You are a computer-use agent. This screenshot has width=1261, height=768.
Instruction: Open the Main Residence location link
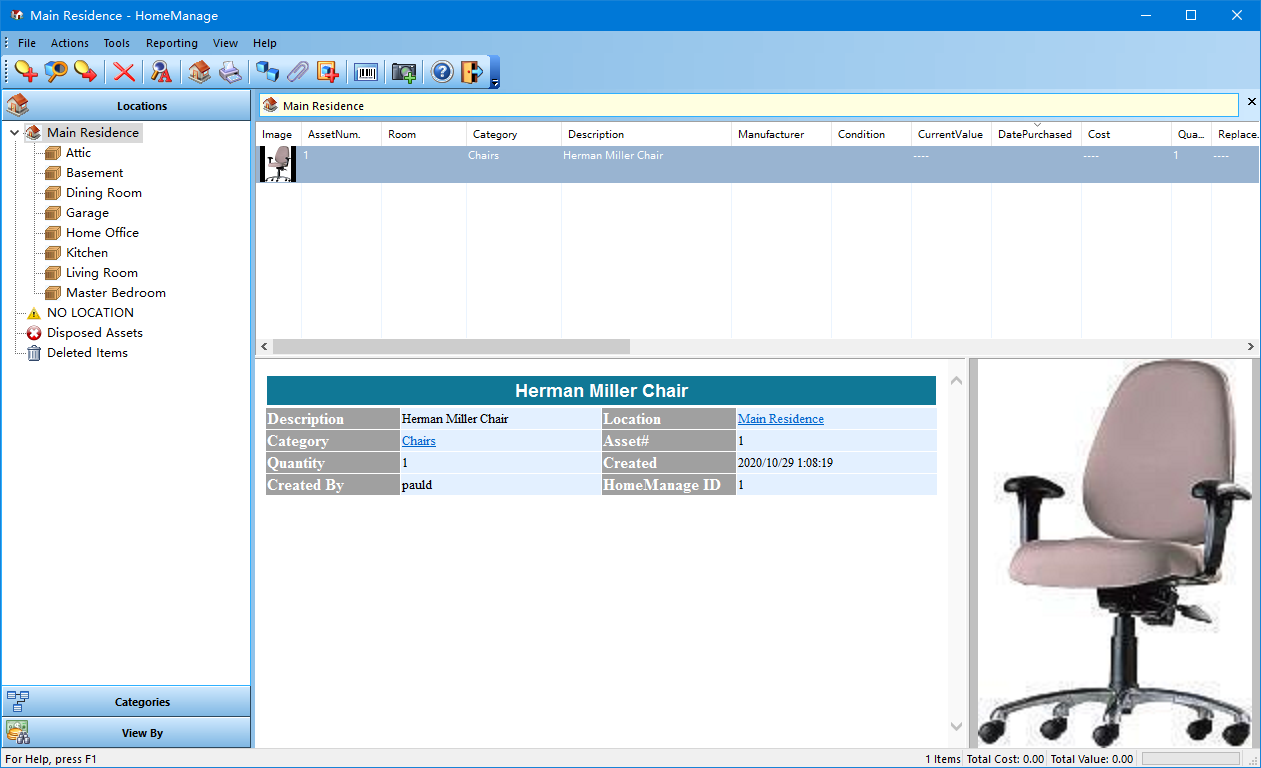click(780, 419)
